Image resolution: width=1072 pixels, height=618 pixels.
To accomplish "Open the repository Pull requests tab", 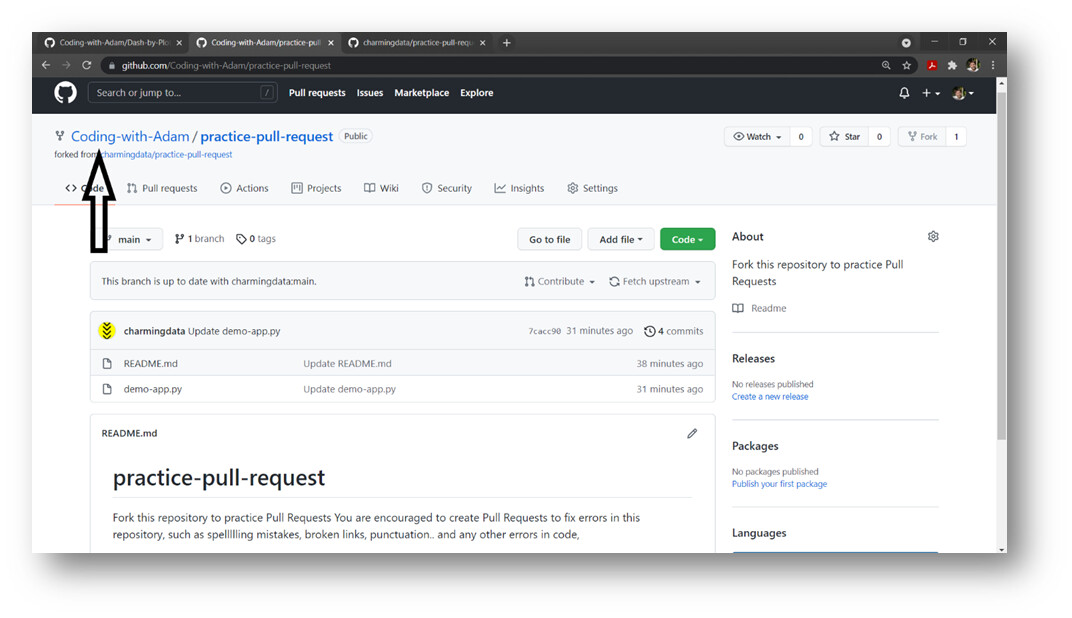I will pyautogui.click(x=162, y=188).
